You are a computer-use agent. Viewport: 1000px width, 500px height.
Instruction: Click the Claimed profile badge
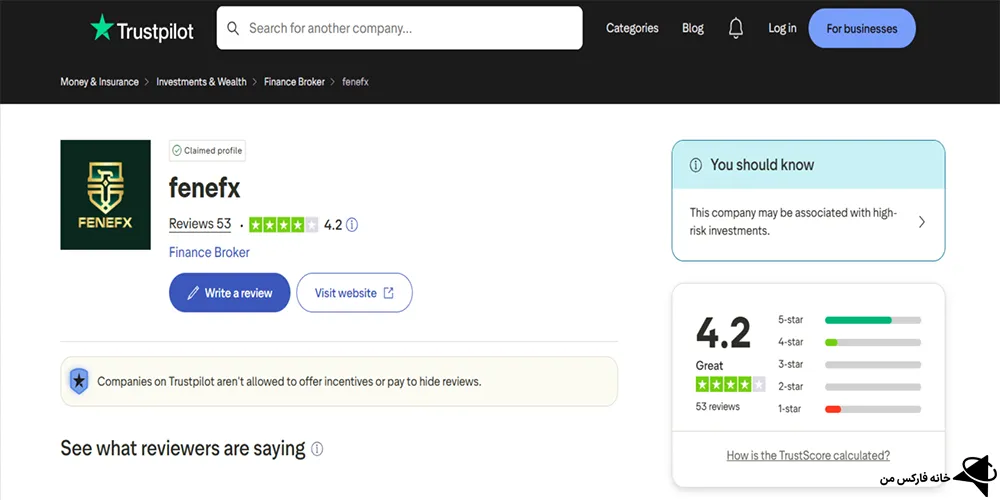(207, 151)
